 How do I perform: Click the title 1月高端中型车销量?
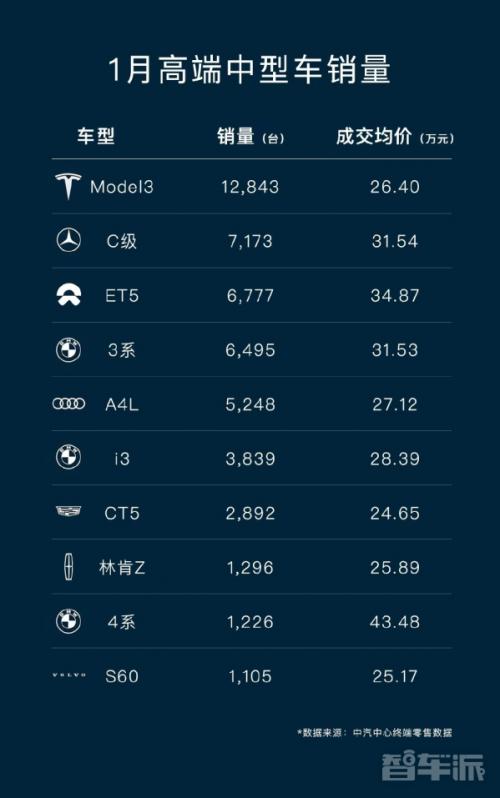click(249, 70)
